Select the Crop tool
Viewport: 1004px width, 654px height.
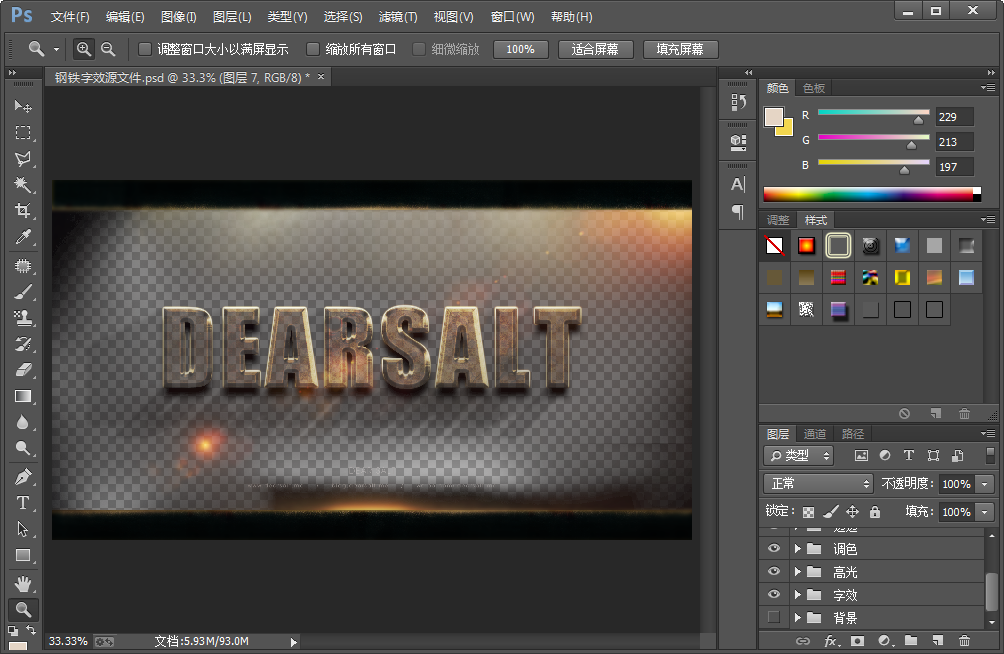[x=22, y=211]
